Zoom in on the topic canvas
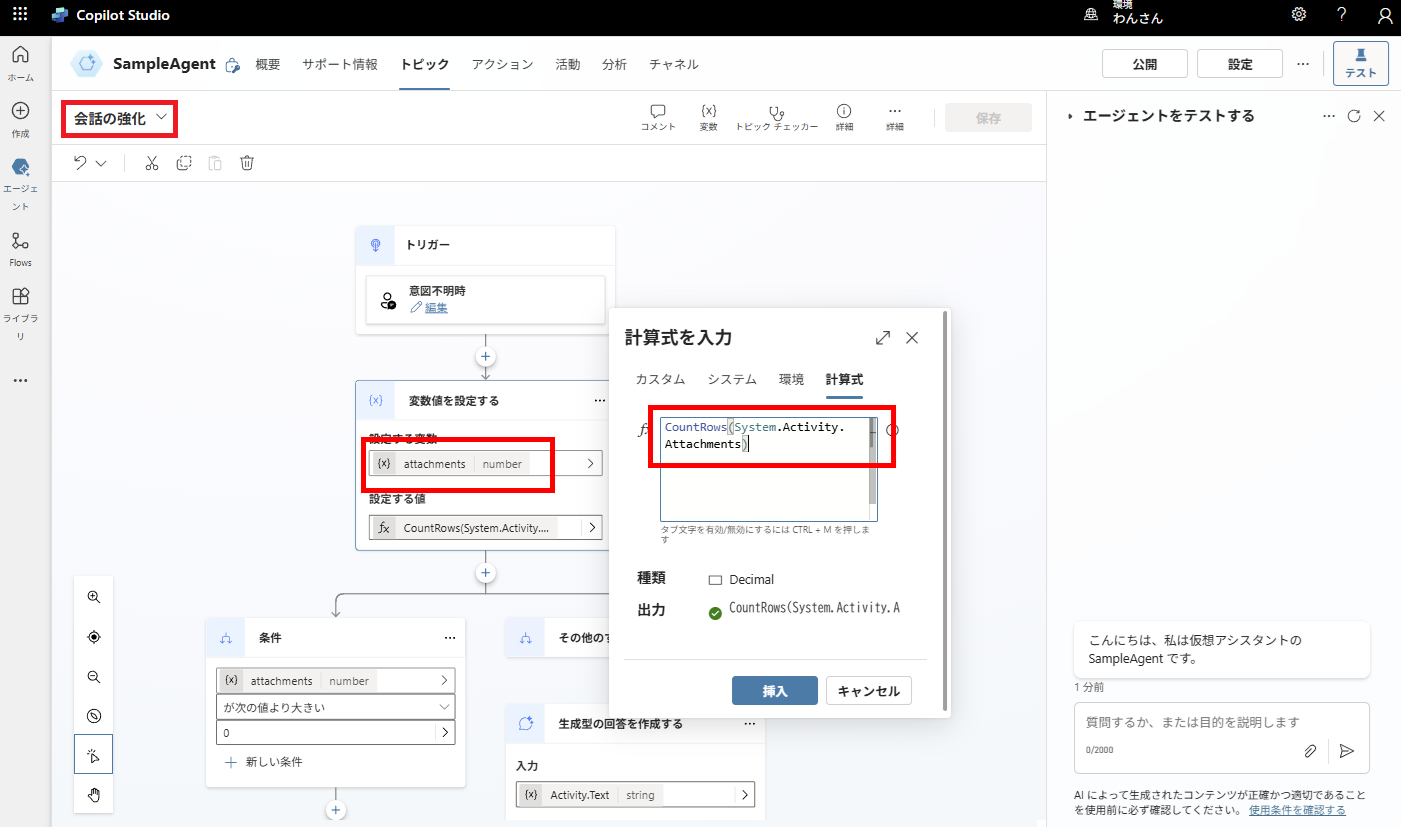The height and width of the screenshot is (827, 1401). 93,596
